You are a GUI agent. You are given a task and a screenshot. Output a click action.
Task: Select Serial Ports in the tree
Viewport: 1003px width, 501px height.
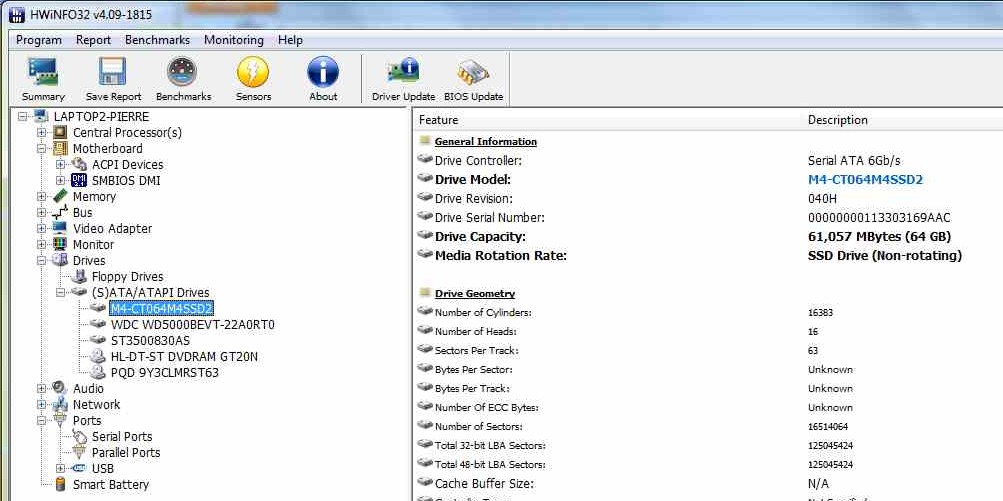[x=122, y=436]
